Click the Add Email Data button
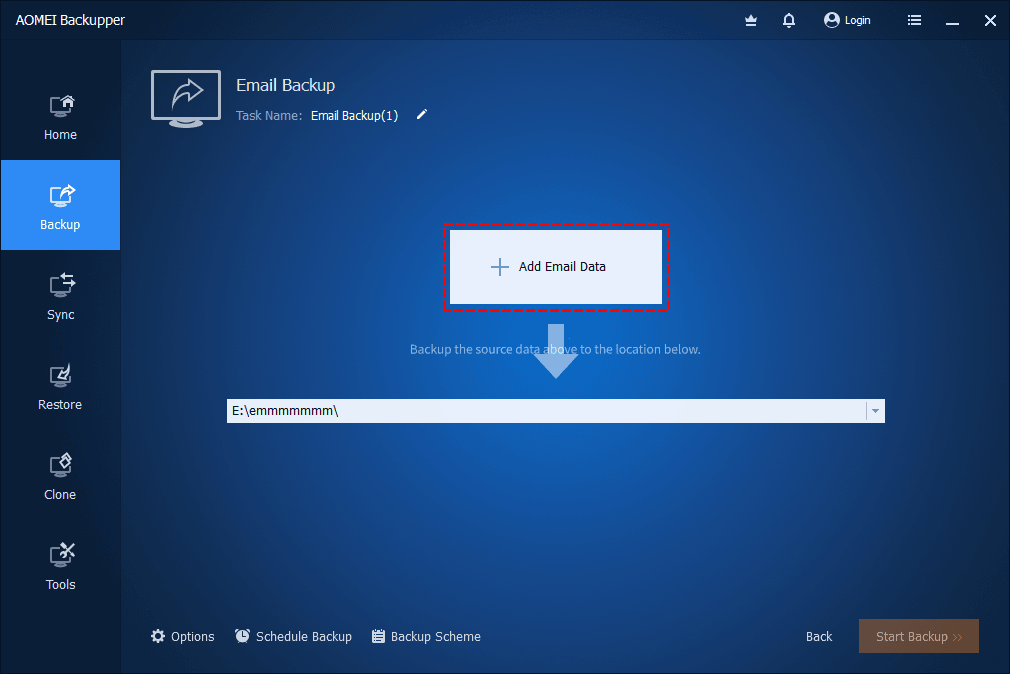 (x=555, y=267)
